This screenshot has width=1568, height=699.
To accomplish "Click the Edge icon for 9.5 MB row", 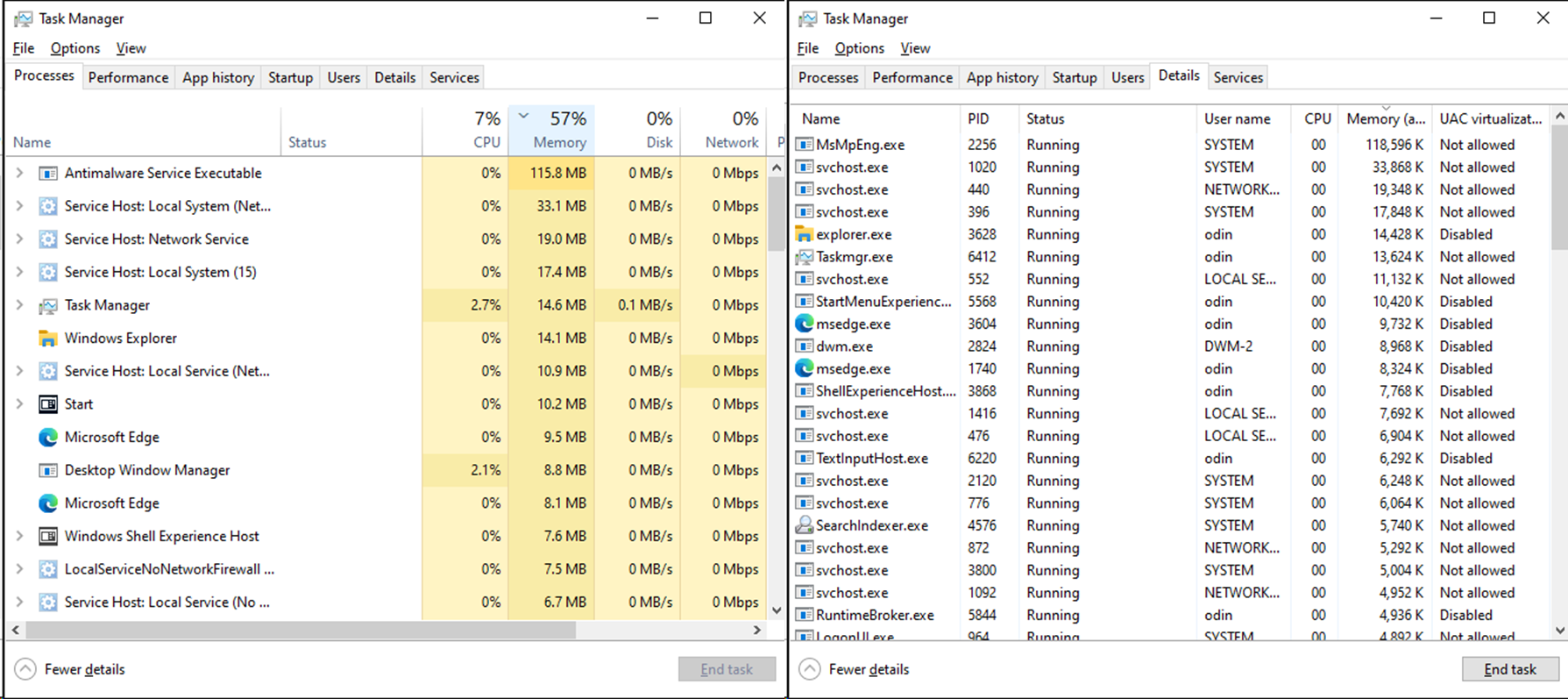I will pyautogui.click(x=48, y=438).
